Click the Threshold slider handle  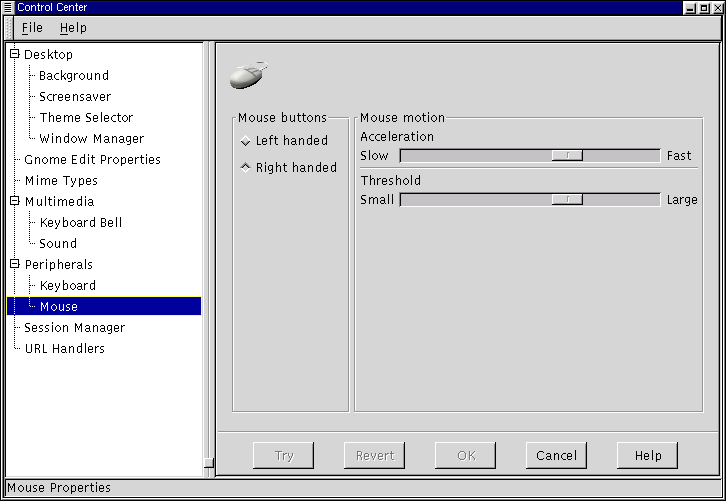[567, 200]
